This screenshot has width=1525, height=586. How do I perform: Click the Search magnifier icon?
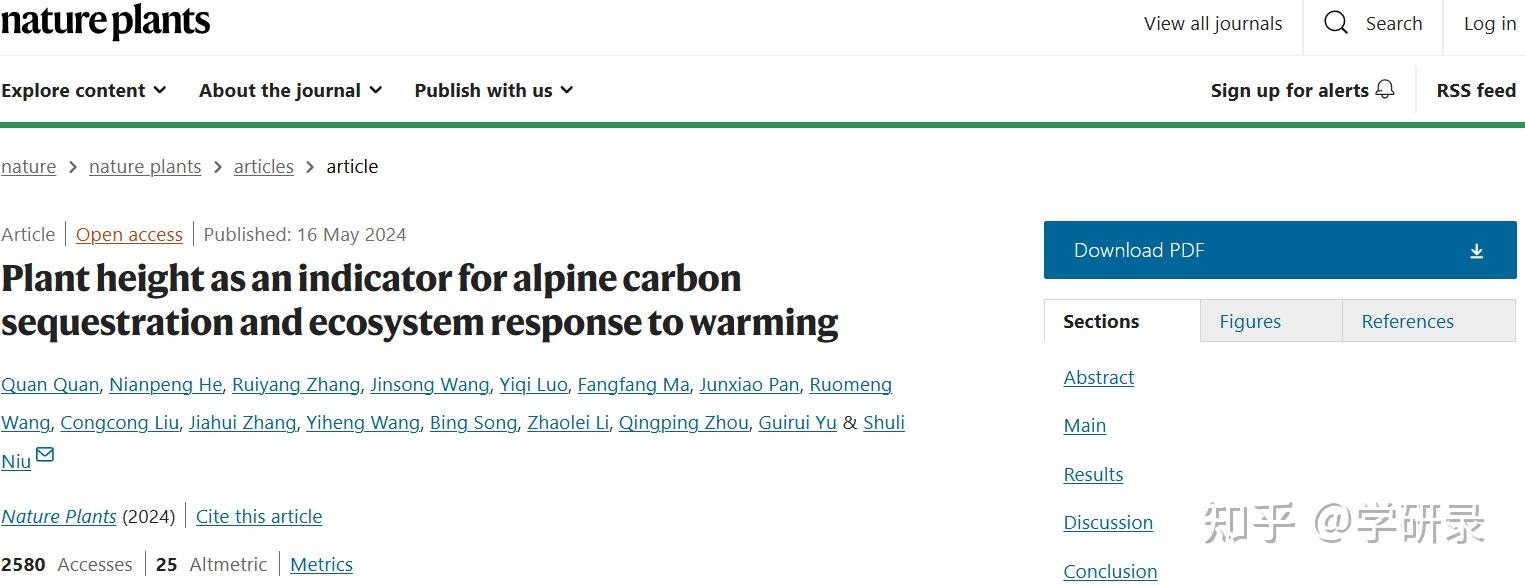(x=1336, y=23)
